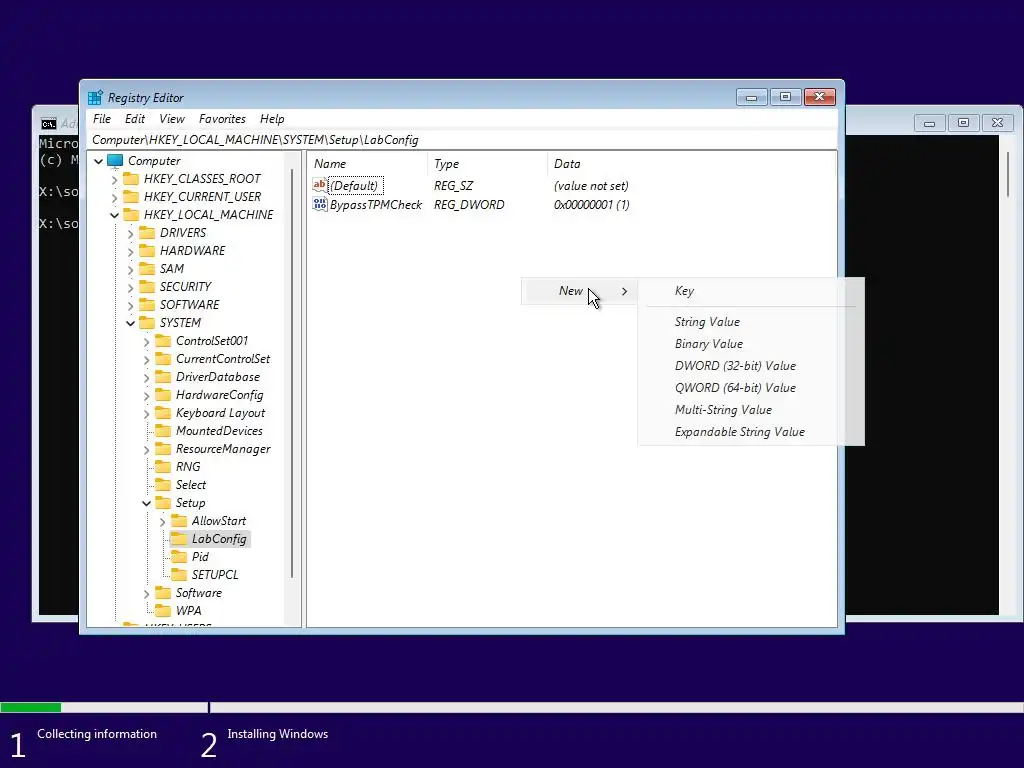
Task: Click the AllowStart folder icon
Action: 179,520
